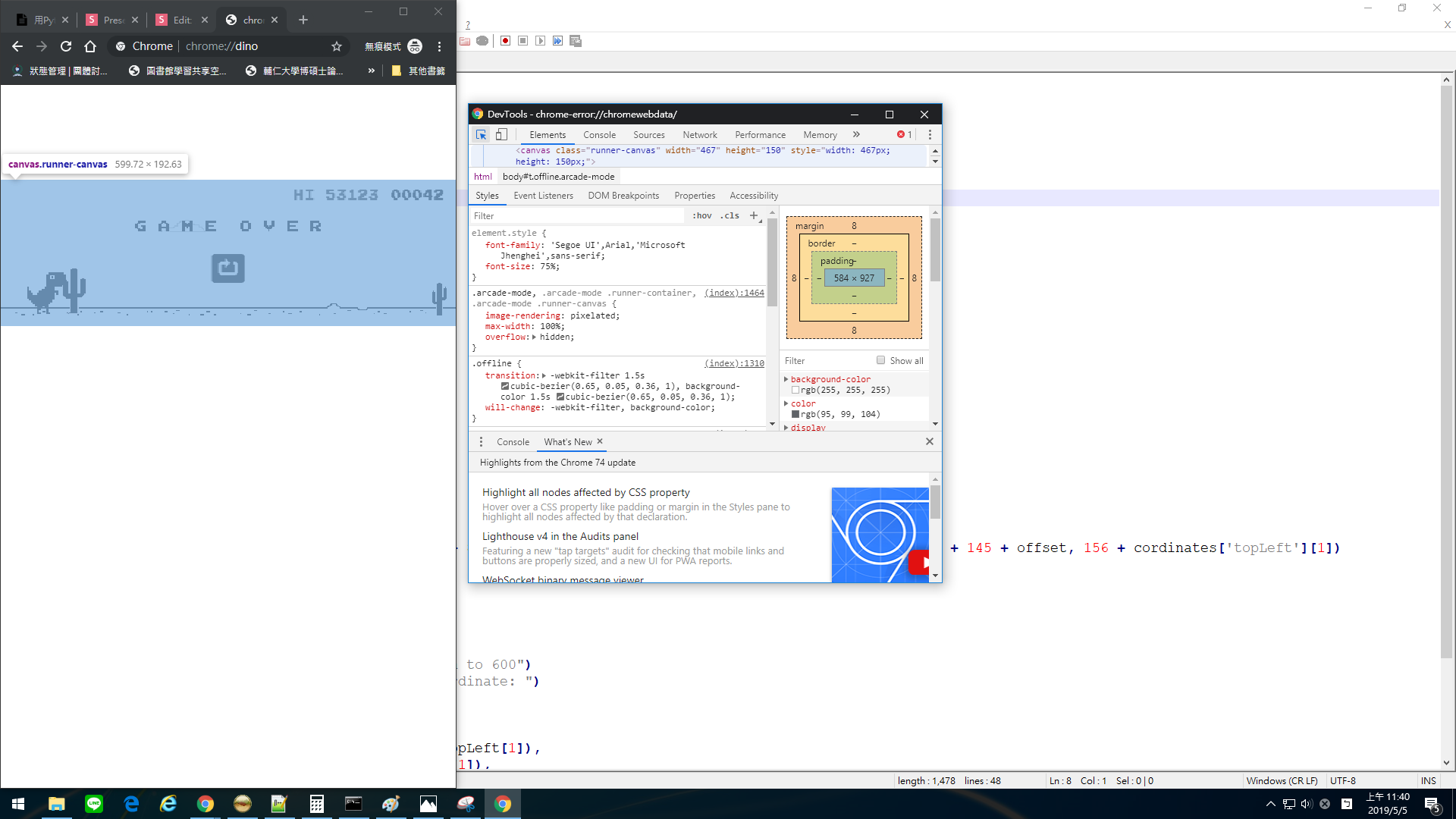This screenshot has width=1456, height=819.
Task: Open the Event Listeners pane tab
Action: pos(543,196)
